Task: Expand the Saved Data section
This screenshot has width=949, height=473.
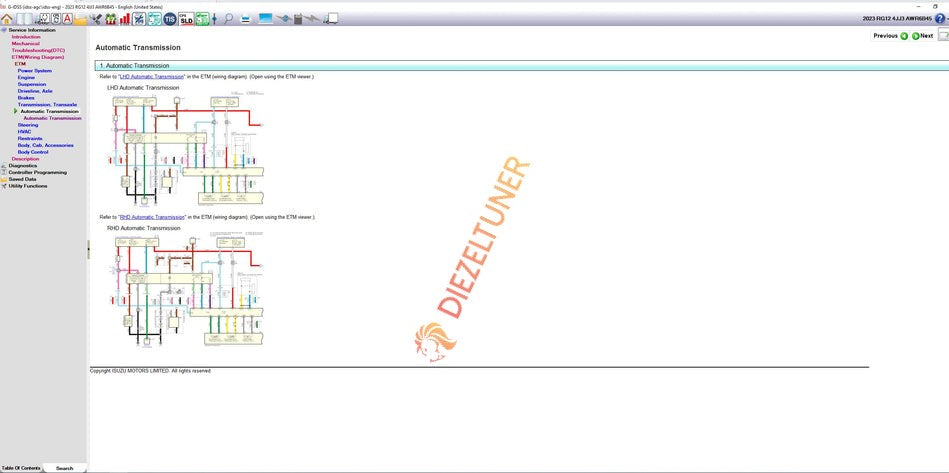Action: (22, 179)
